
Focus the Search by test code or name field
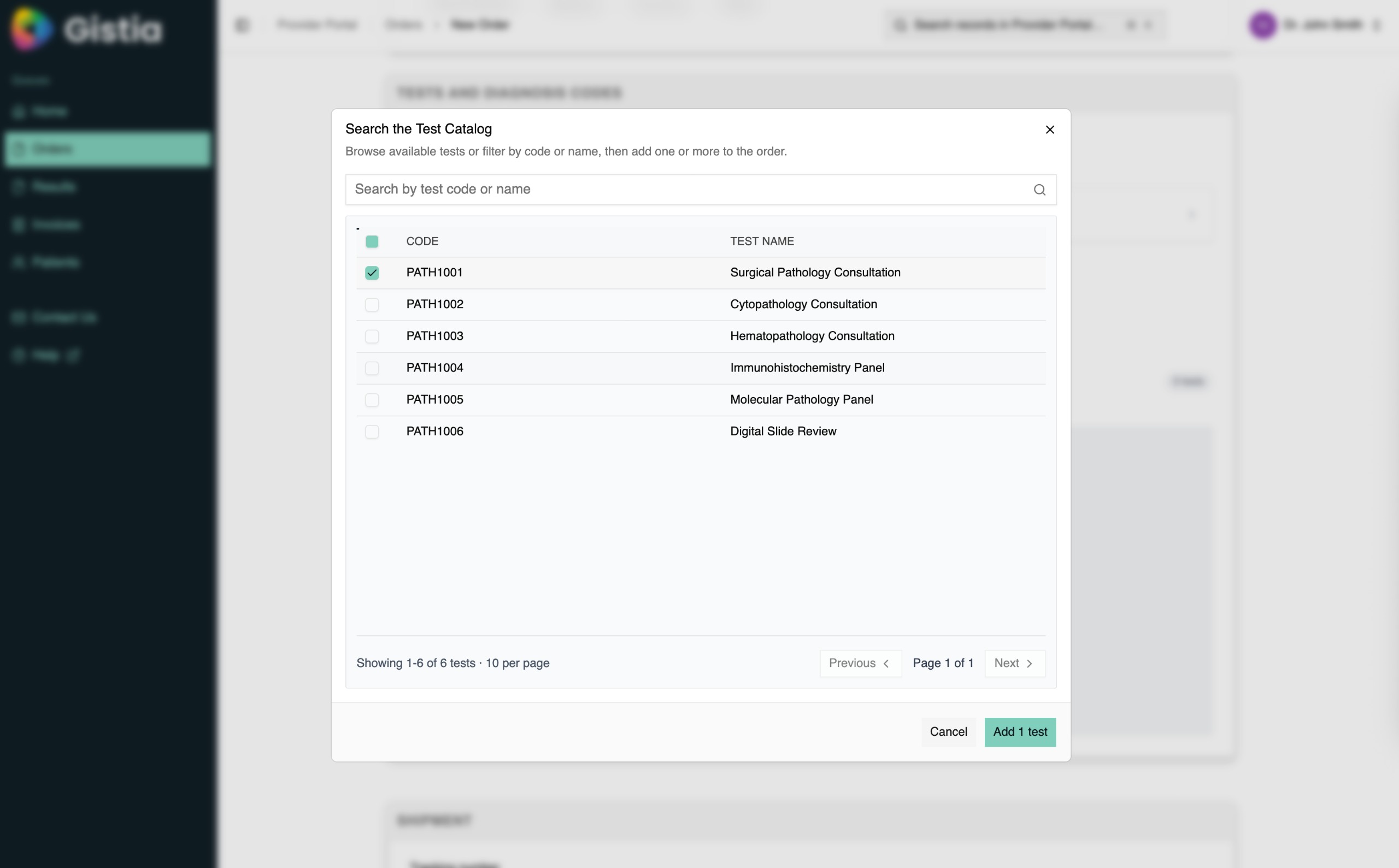click(701, 190)
